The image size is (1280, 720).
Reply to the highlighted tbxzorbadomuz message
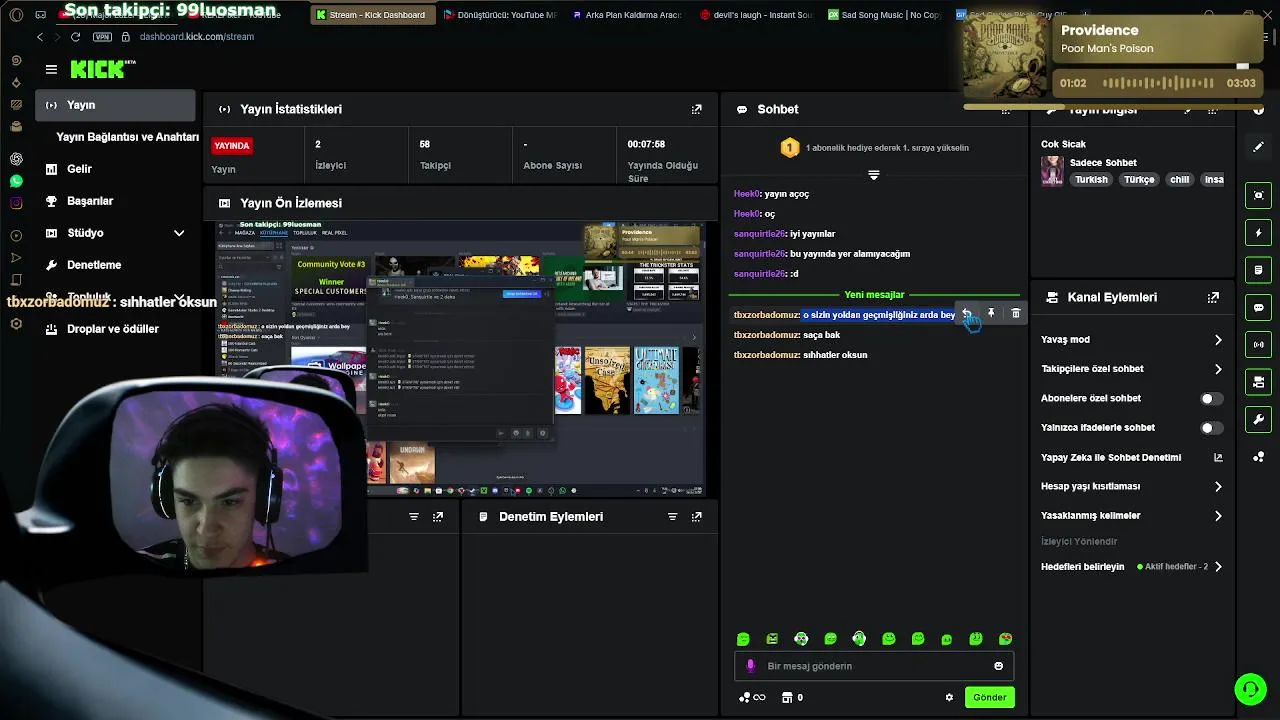tap(967, 314)
